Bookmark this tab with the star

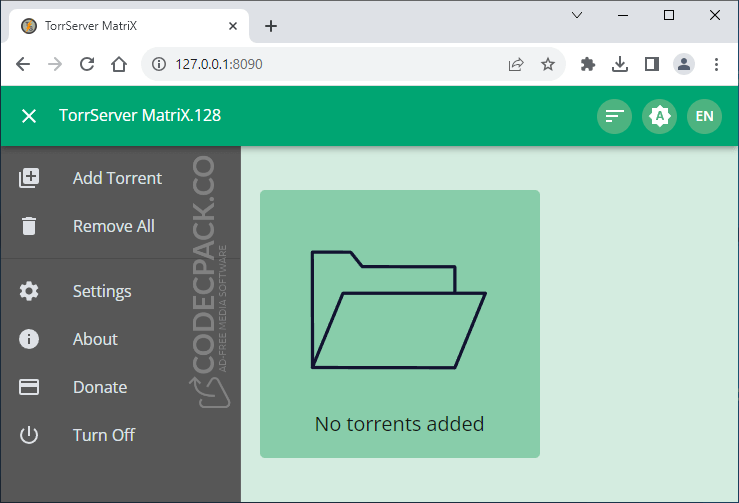pos(548,64)
